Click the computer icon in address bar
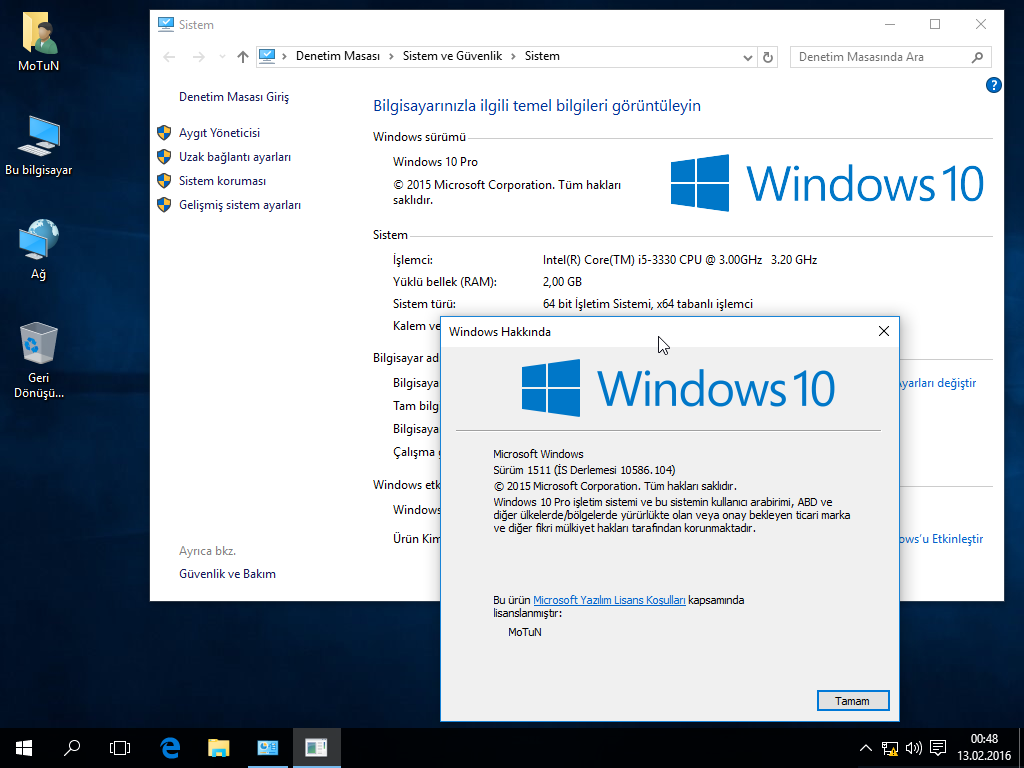The width and height of the screenshot is (1024, 768). 266,56
